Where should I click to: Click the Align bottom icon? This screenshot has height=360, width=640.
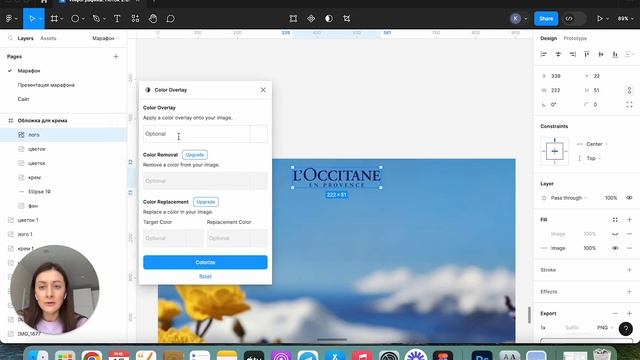[615, 54]
